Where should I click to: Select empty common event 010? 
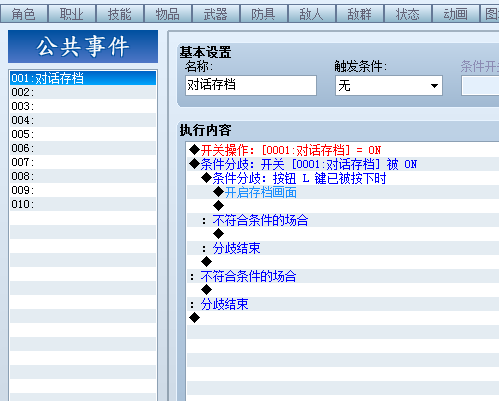(83, 204)
